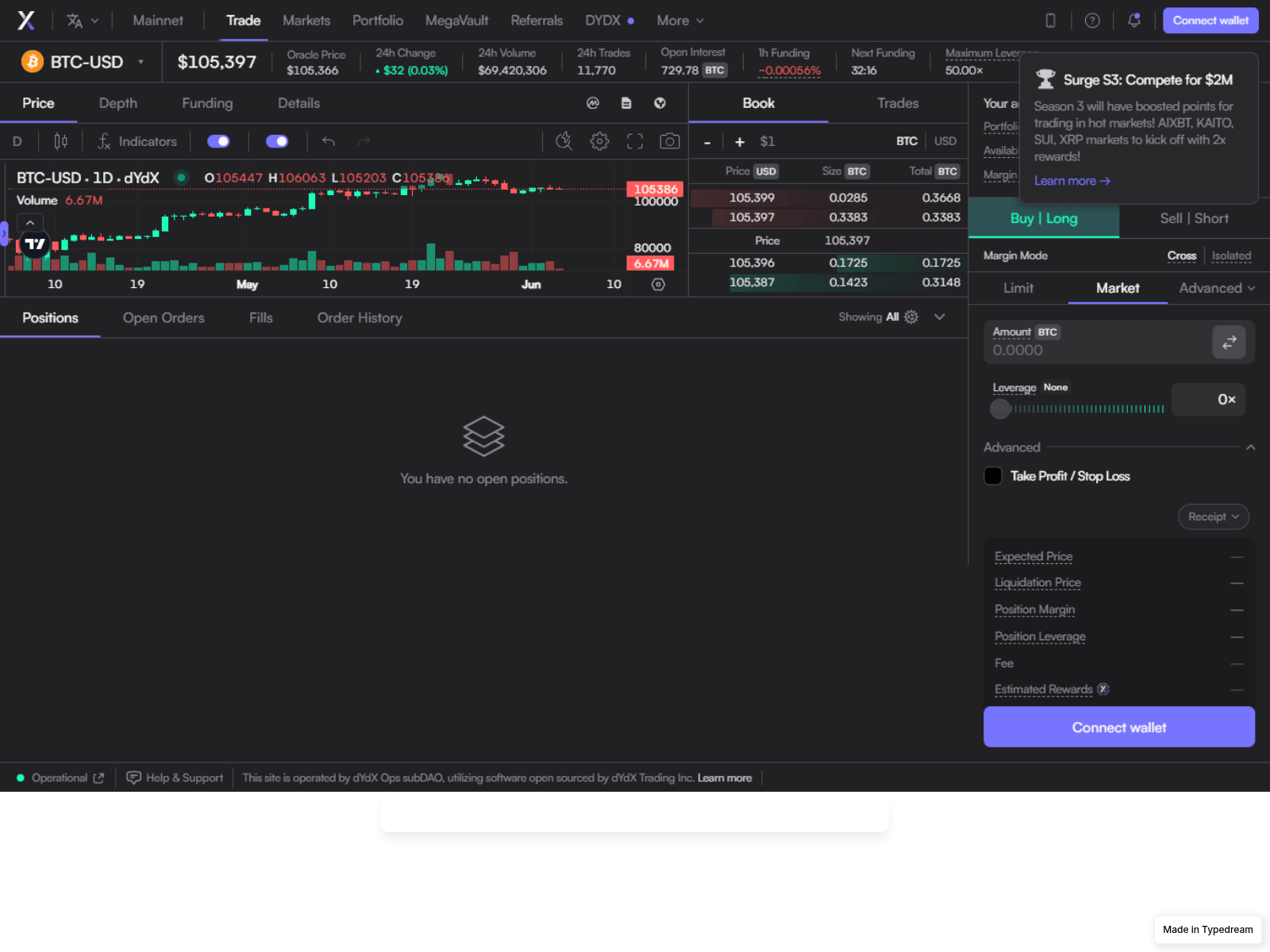This screenshot has height=952, width=1270.
Task: Open the whitepaper document icon
Action: 626,103
